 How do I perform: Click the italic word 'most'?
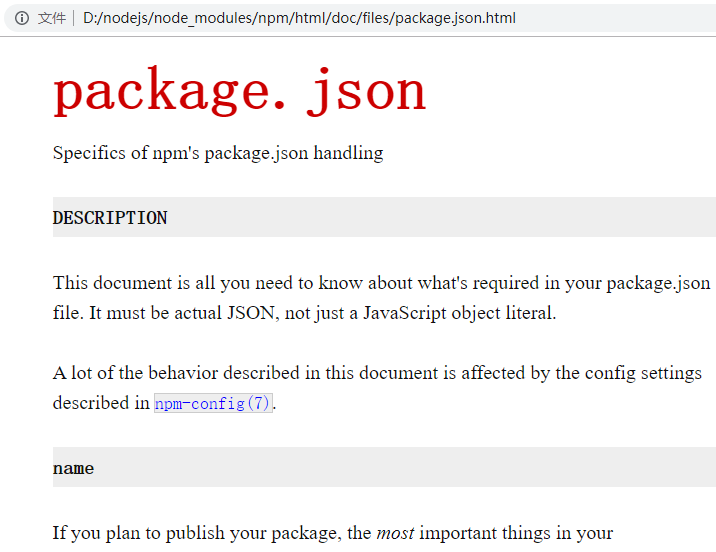click(395, 533)
